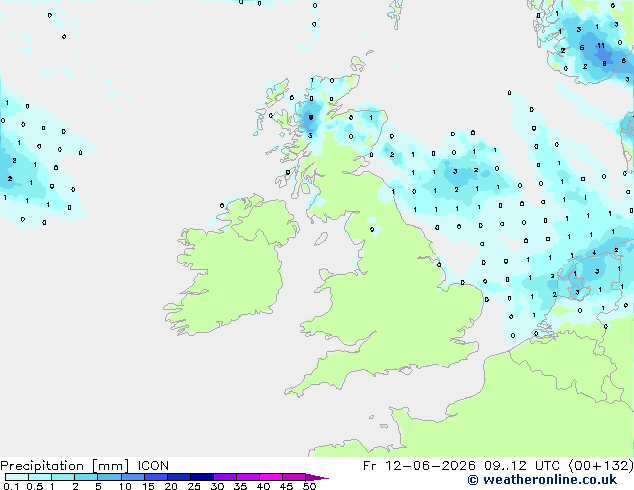Click the legend scale label '50'
634x490 pixels.
pyautogui.click(x=309, y=486)
